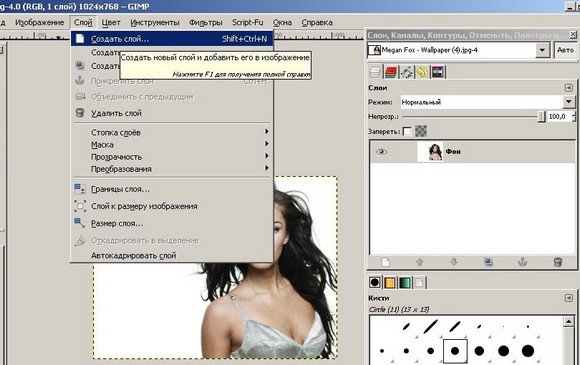Select the largest round brush

pos(528,351)
